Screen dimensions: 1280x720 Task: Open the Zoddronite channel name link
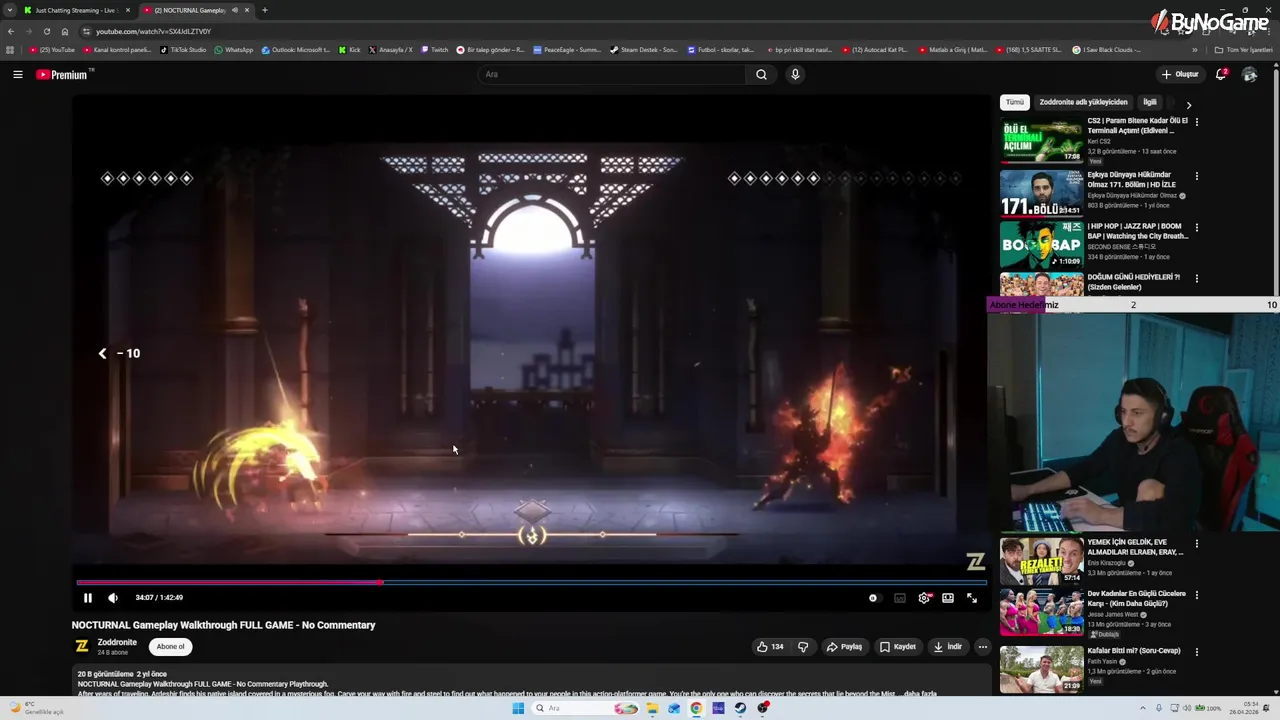pos(117,642)
